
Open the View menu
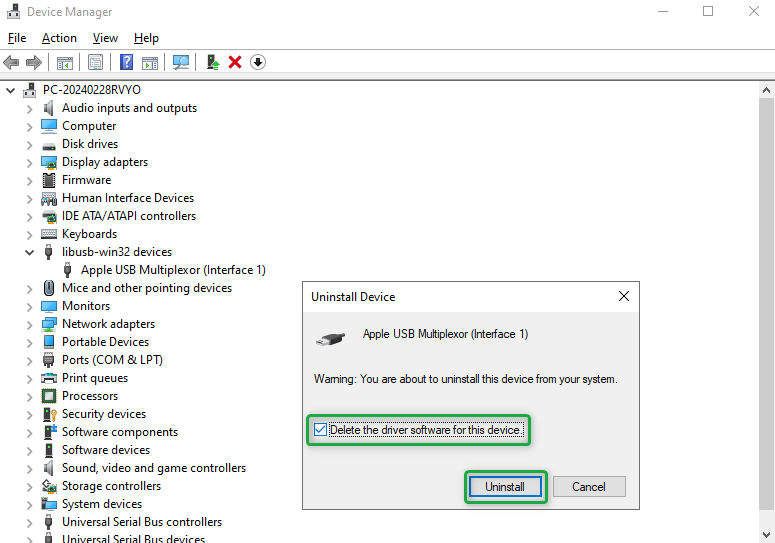(x=105, y=38)
